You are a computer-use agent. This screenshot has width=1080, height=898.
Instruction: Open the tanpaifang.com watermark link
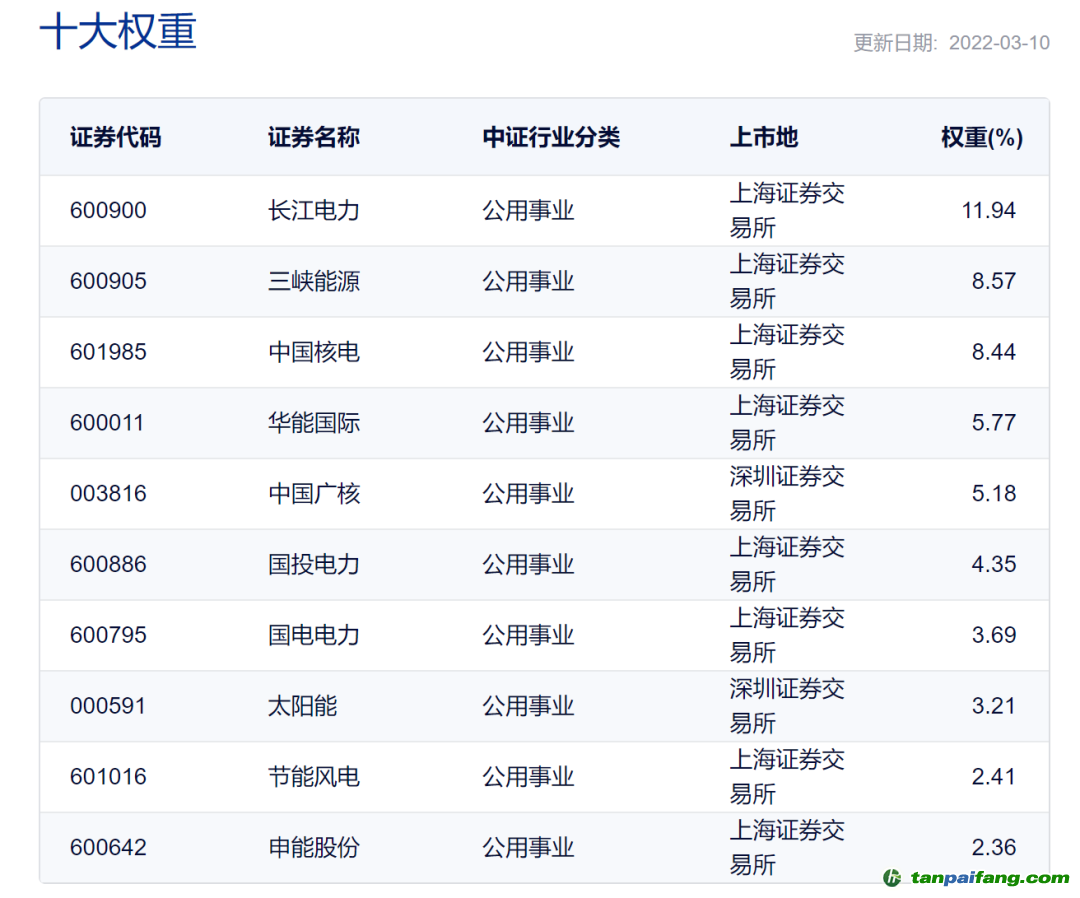(x=988, y=878)
